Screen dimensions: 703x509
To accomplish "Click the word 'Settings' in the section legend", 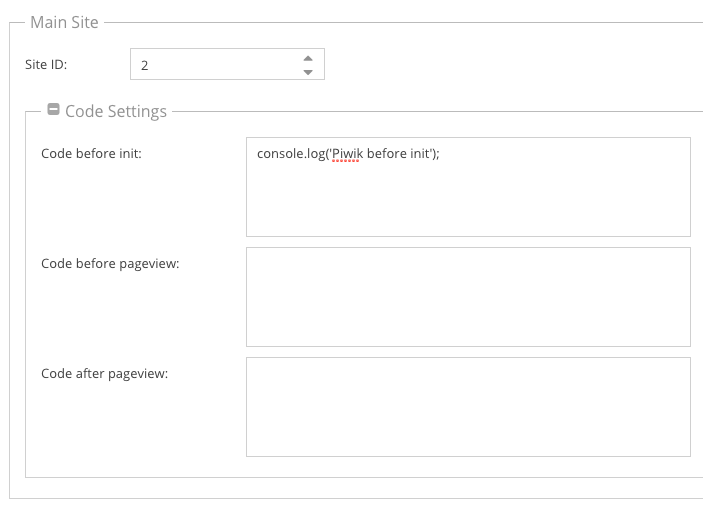I will 138,111.
